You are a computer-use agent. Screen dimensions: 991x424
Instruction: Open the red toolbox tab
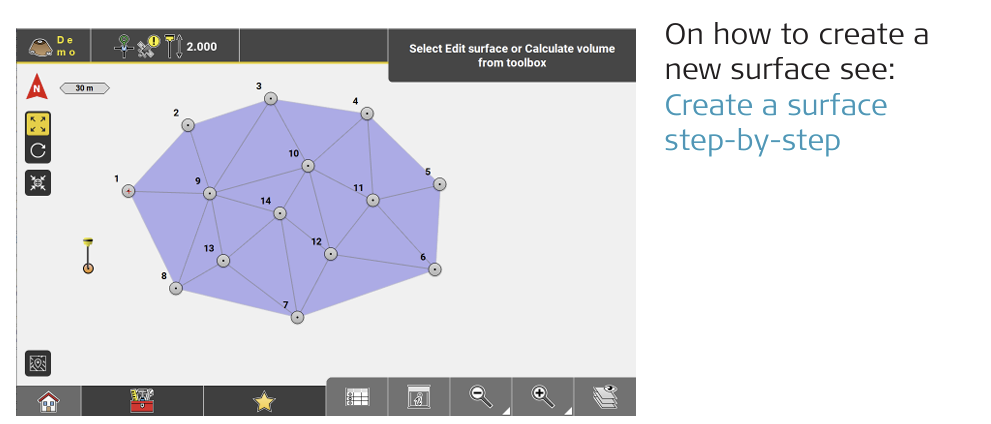click(x=142, y=401)
